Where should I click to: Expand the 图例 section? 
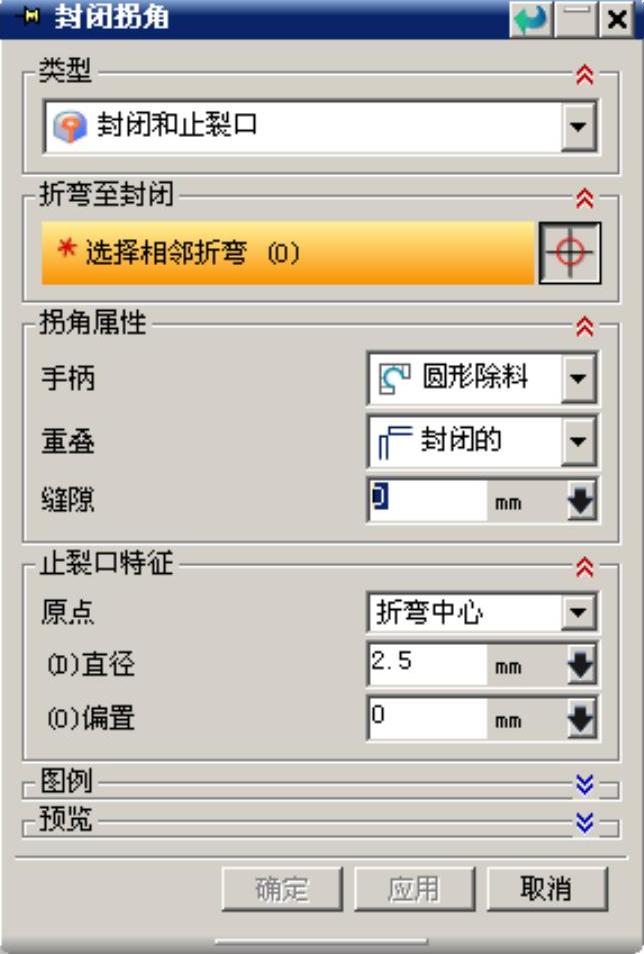click(585, 785)
